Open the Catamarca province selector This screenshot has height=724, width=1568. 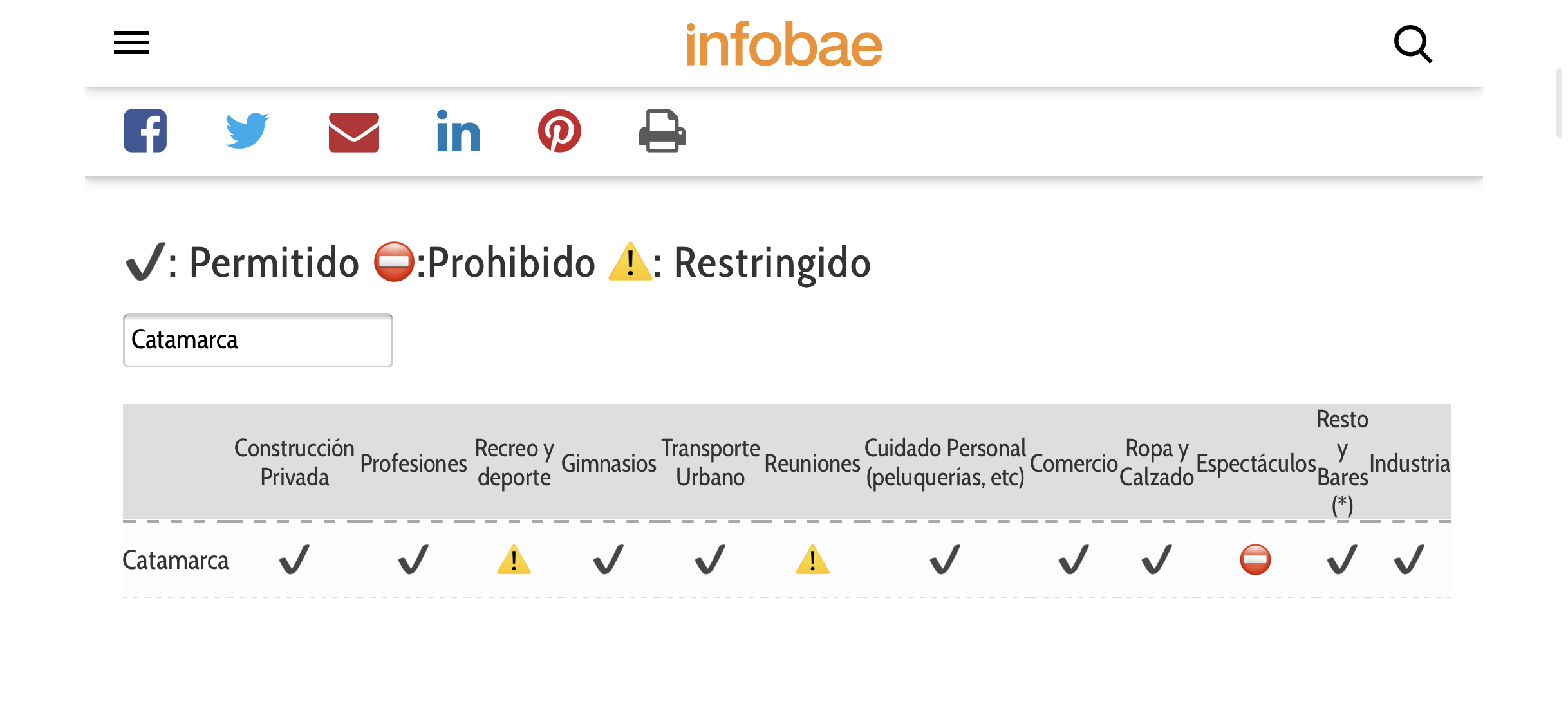258,340
